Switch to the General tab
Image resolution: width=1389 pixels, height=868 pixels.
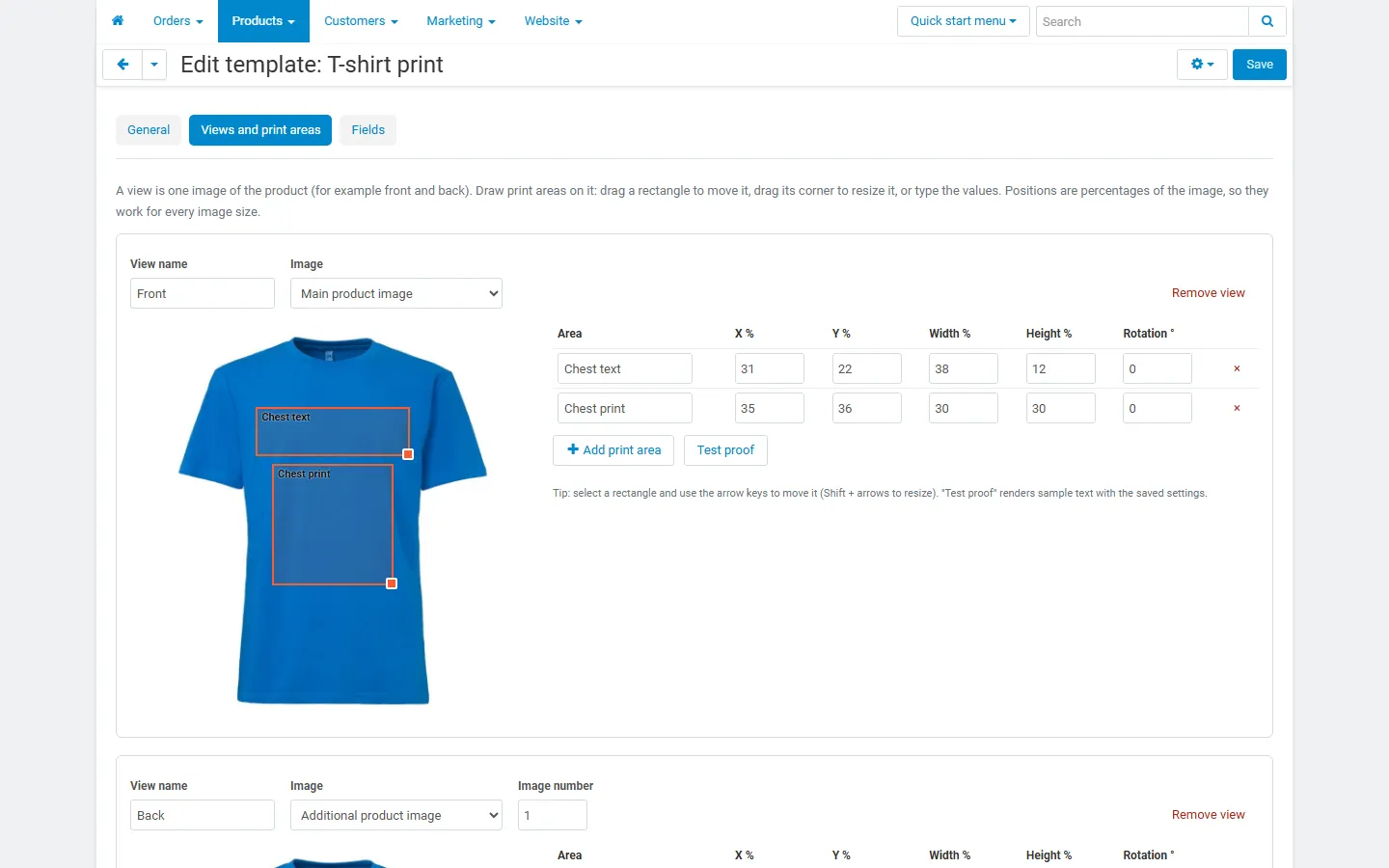coord(149,130)
